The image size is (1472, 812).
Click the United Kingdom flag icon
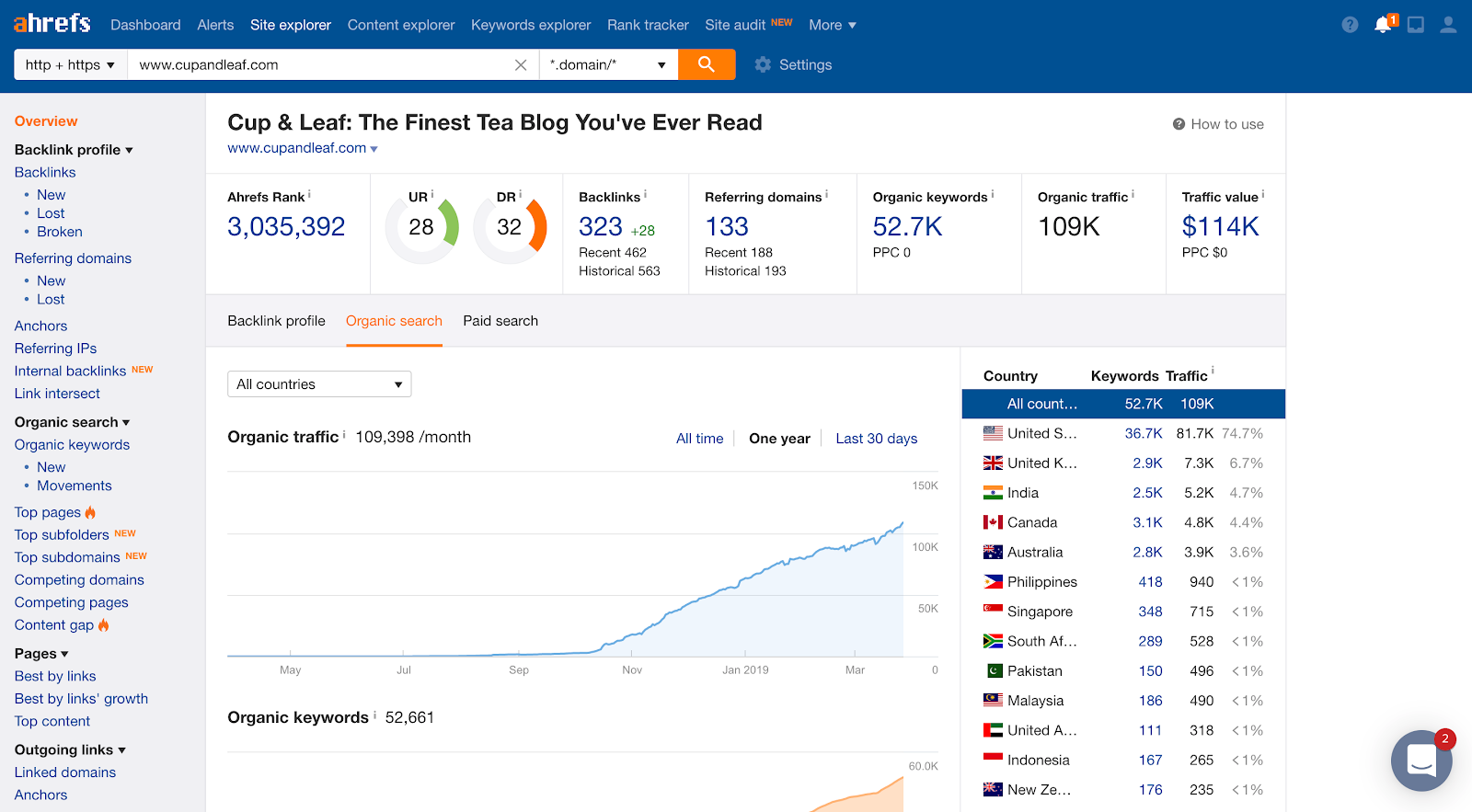coord(993,463)
